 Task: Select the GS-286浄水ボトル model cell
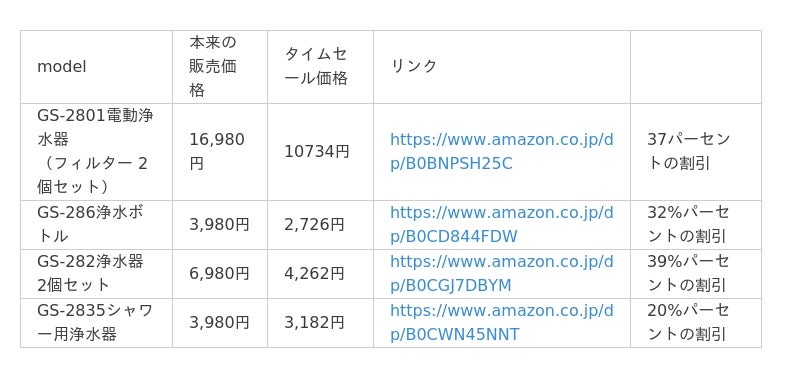[96, 225]
